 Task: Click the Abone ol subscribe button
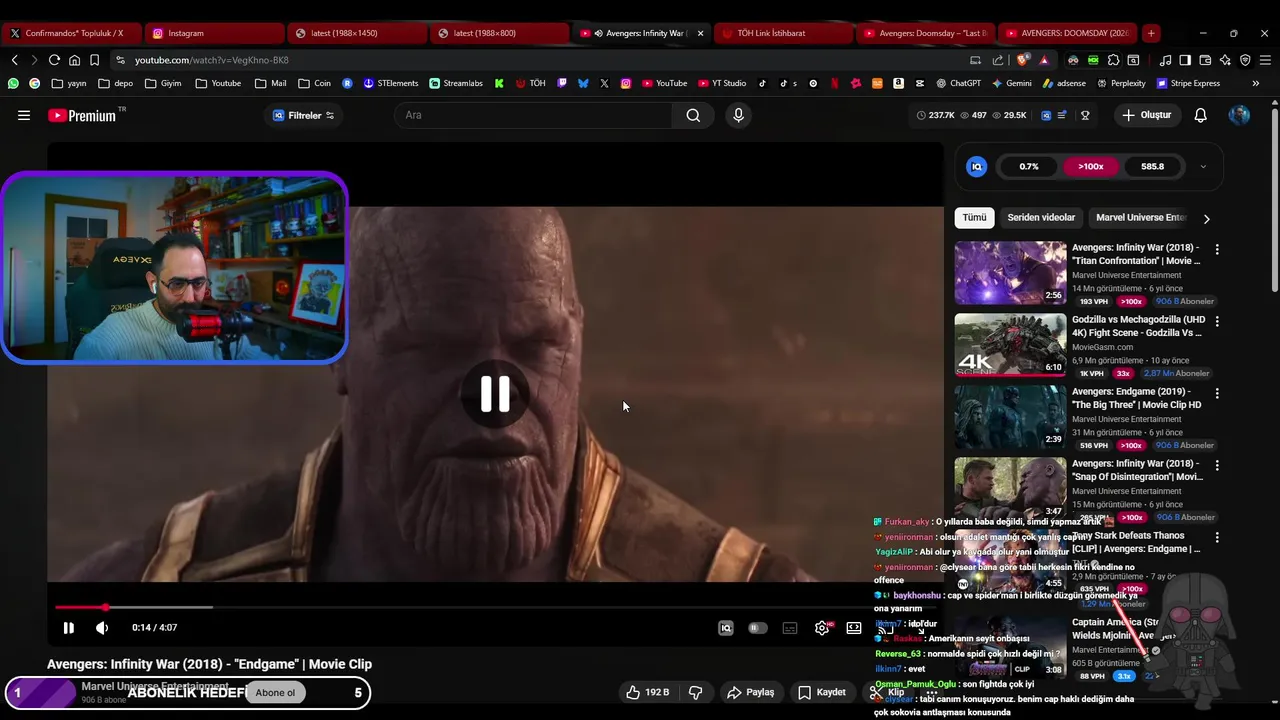point(275,693)
